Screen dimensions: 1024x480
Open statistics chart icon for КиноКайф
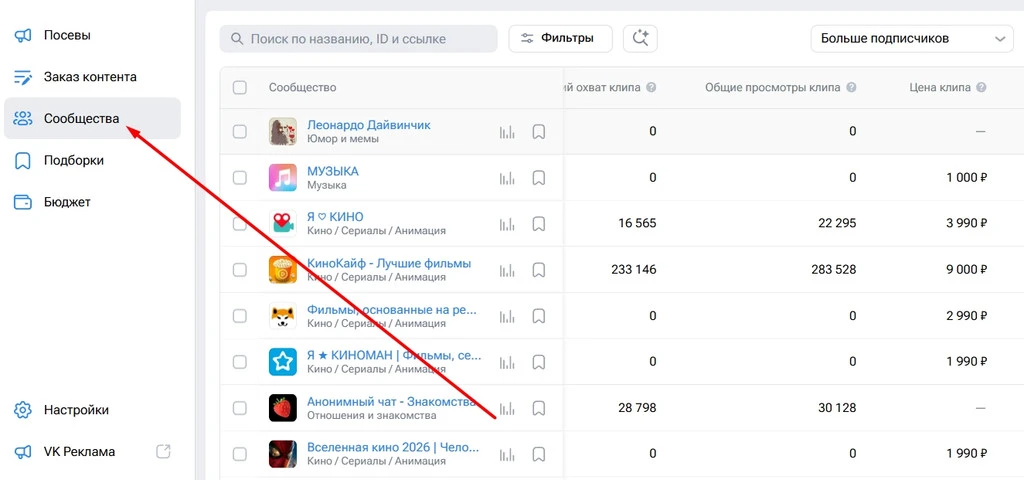click(507, 270)
